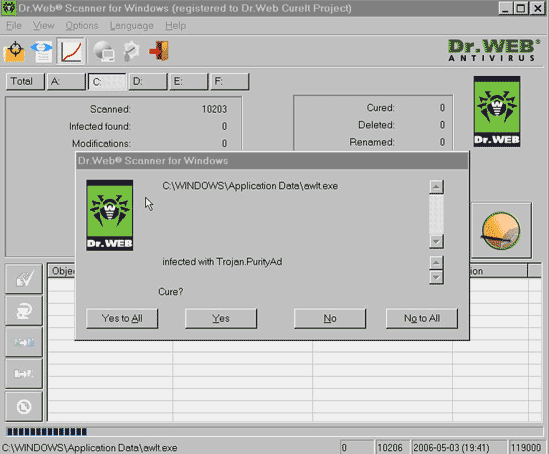This screenshot has height=454, width=549.
Task: Select the D: drive tab
Action: pos(148,82)
